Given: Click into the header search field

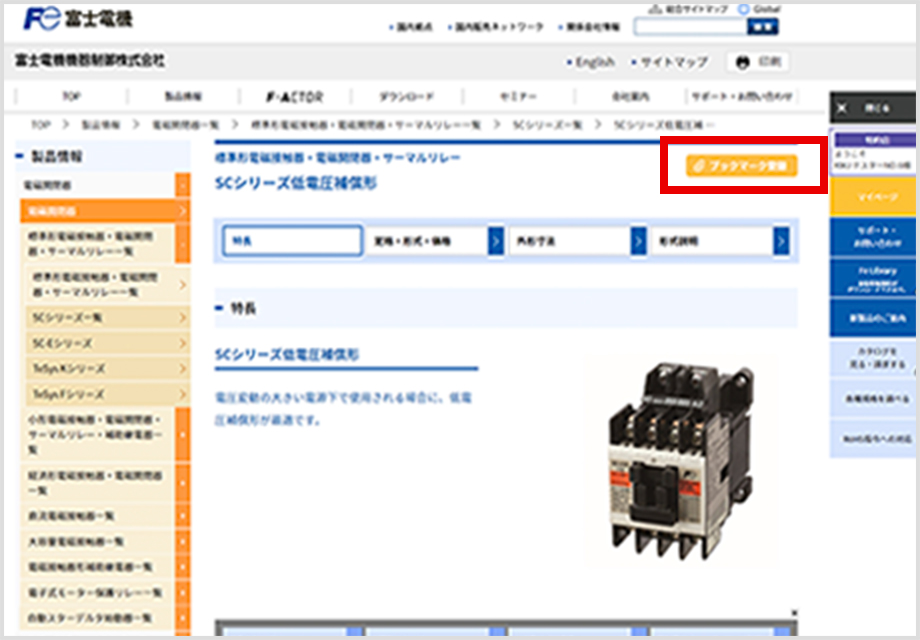Looking at the screenshot, I should click(x=690, y=27).
